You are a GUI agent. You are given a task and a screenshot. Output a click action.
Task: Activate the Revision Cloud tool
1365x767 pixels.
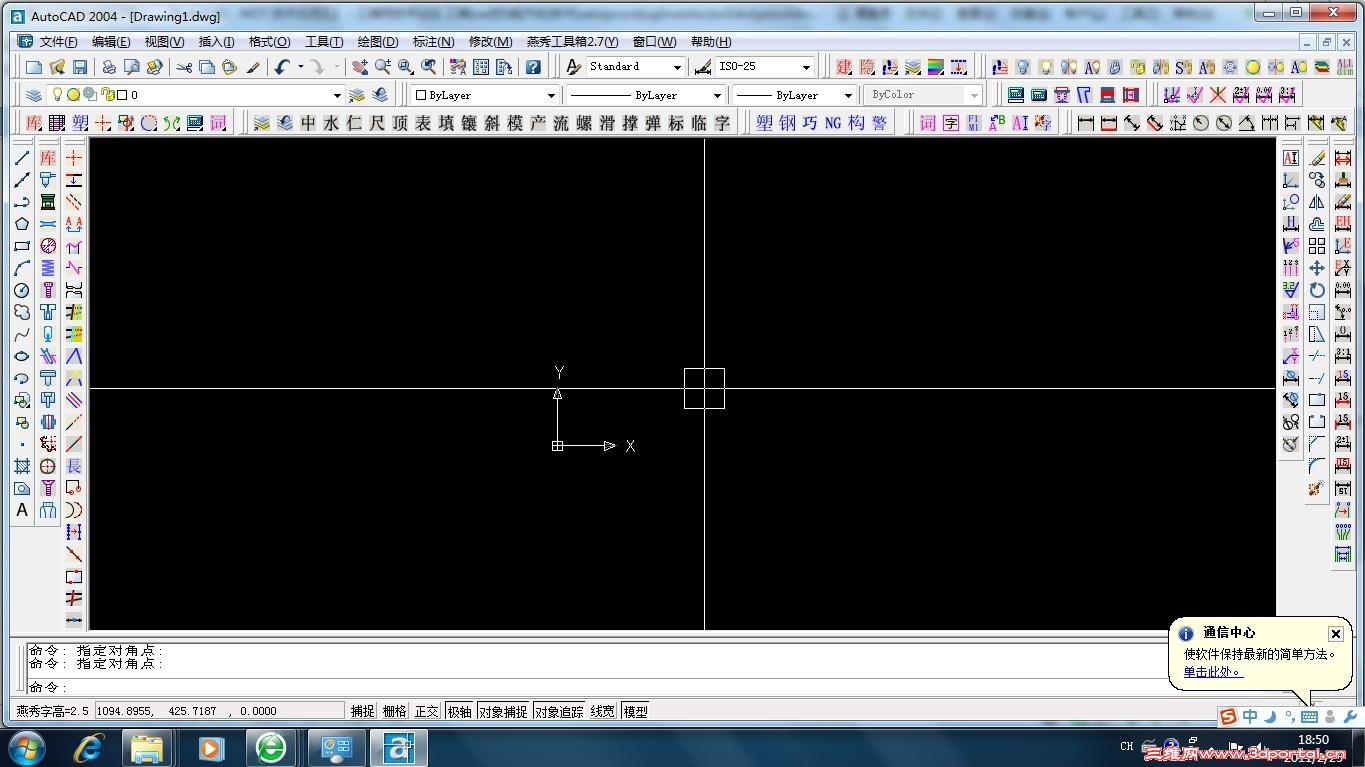22,312
